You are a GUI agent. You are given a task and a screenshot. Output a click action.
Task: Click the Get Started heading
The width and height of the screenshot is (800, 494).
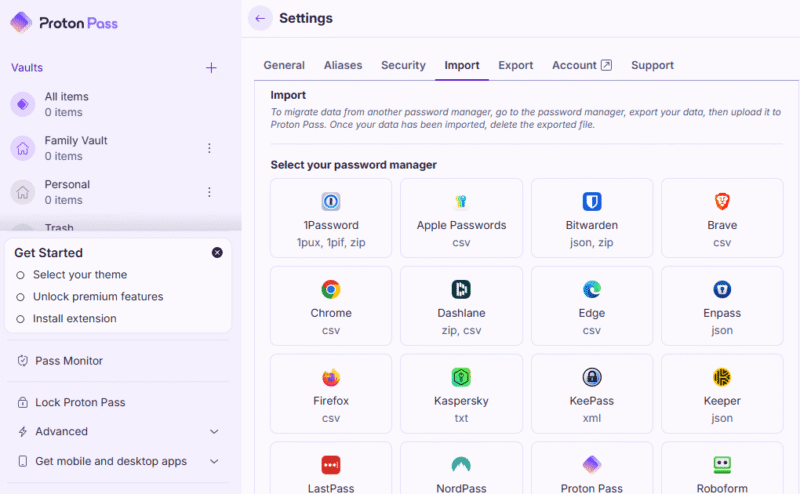(48, 253)
